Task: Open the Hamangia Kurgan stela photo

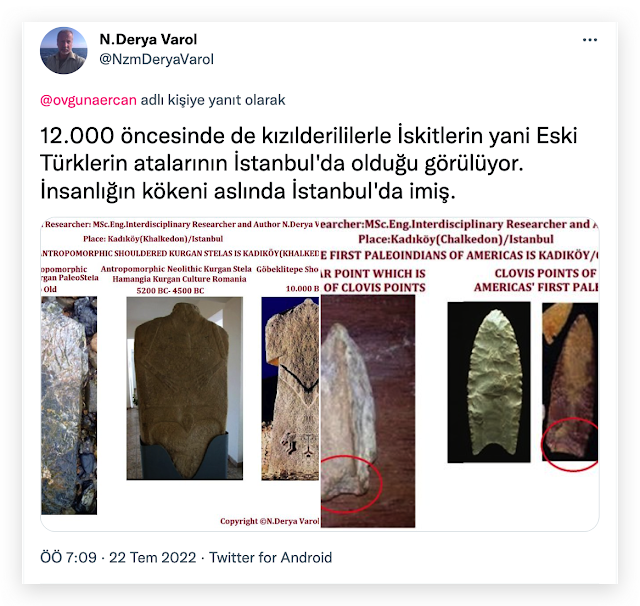Action: [184, 388]
